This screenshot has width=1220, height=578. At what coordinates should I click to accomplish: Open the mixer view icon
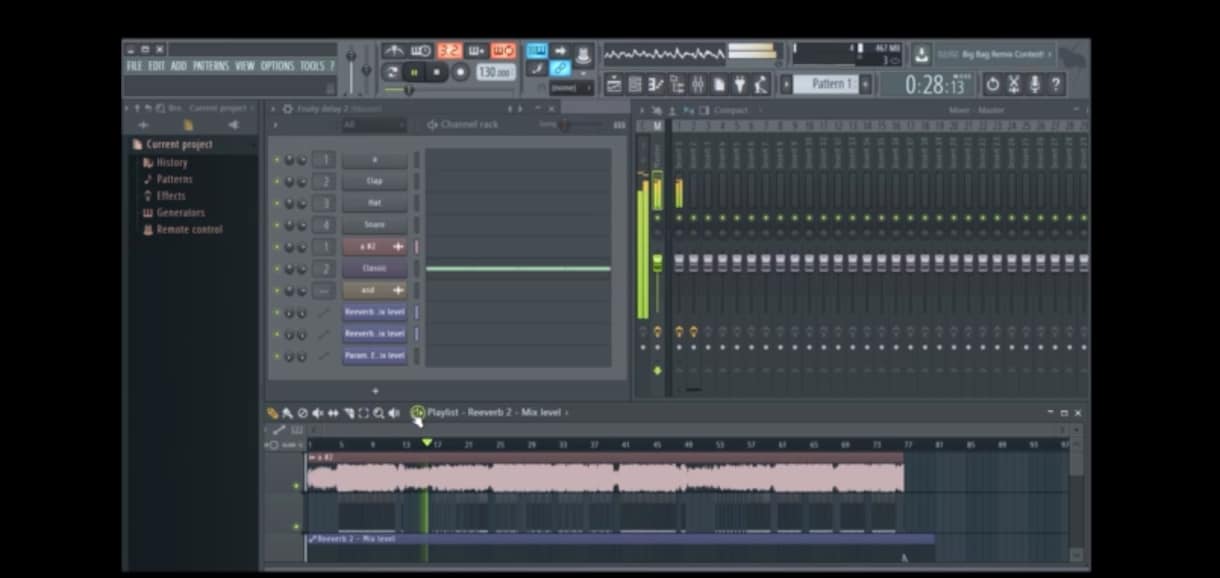click(698, 84)
